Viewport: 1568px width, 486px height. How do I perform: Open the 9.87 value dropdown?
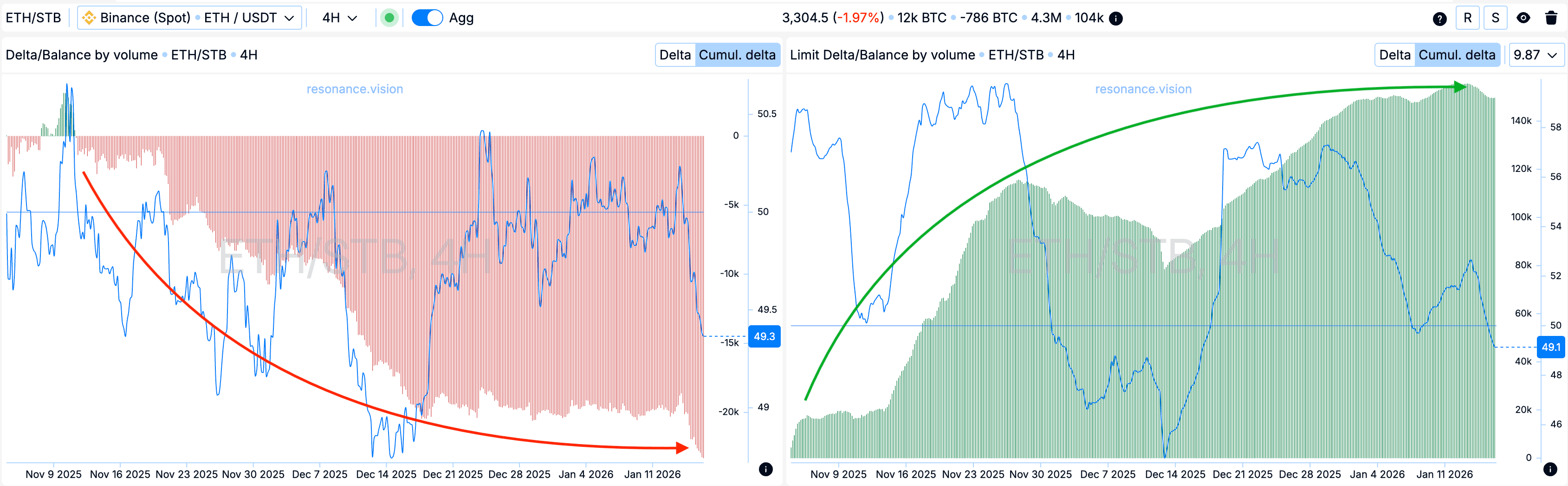pos(1535,55)
